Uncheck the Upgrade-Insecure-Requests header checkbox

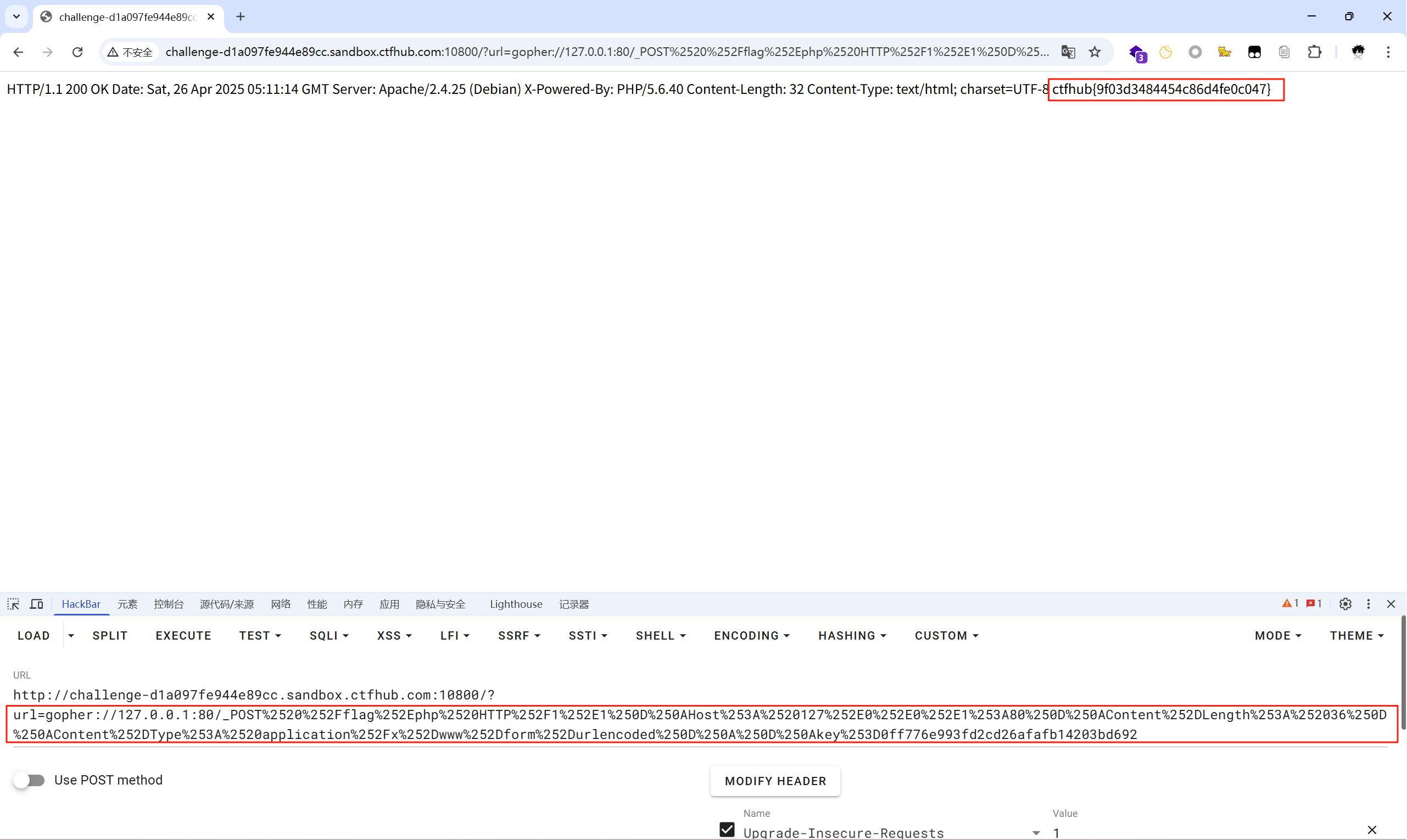pos(727,830)
